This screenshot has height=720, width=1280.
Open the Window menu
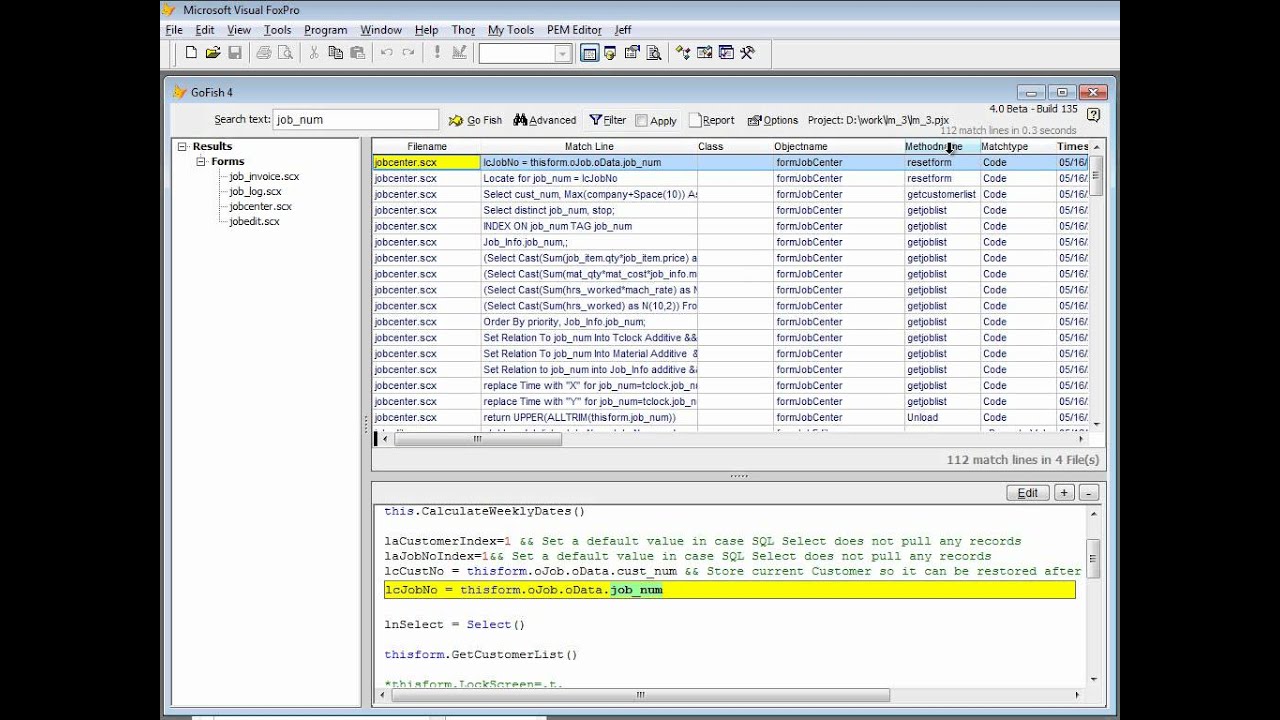click(381, 30)
